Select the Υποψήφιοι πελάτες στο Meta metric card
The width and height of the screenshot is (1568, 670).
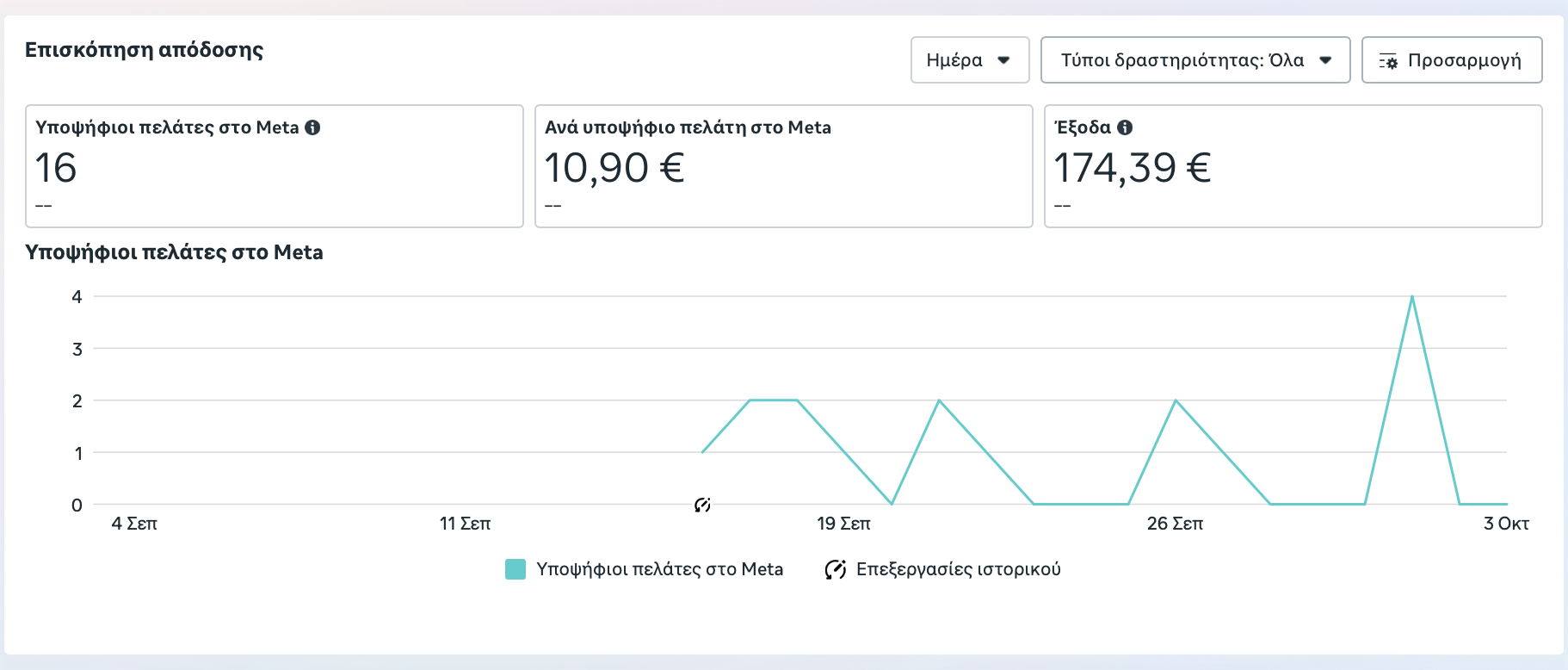(x=274, y=166)
